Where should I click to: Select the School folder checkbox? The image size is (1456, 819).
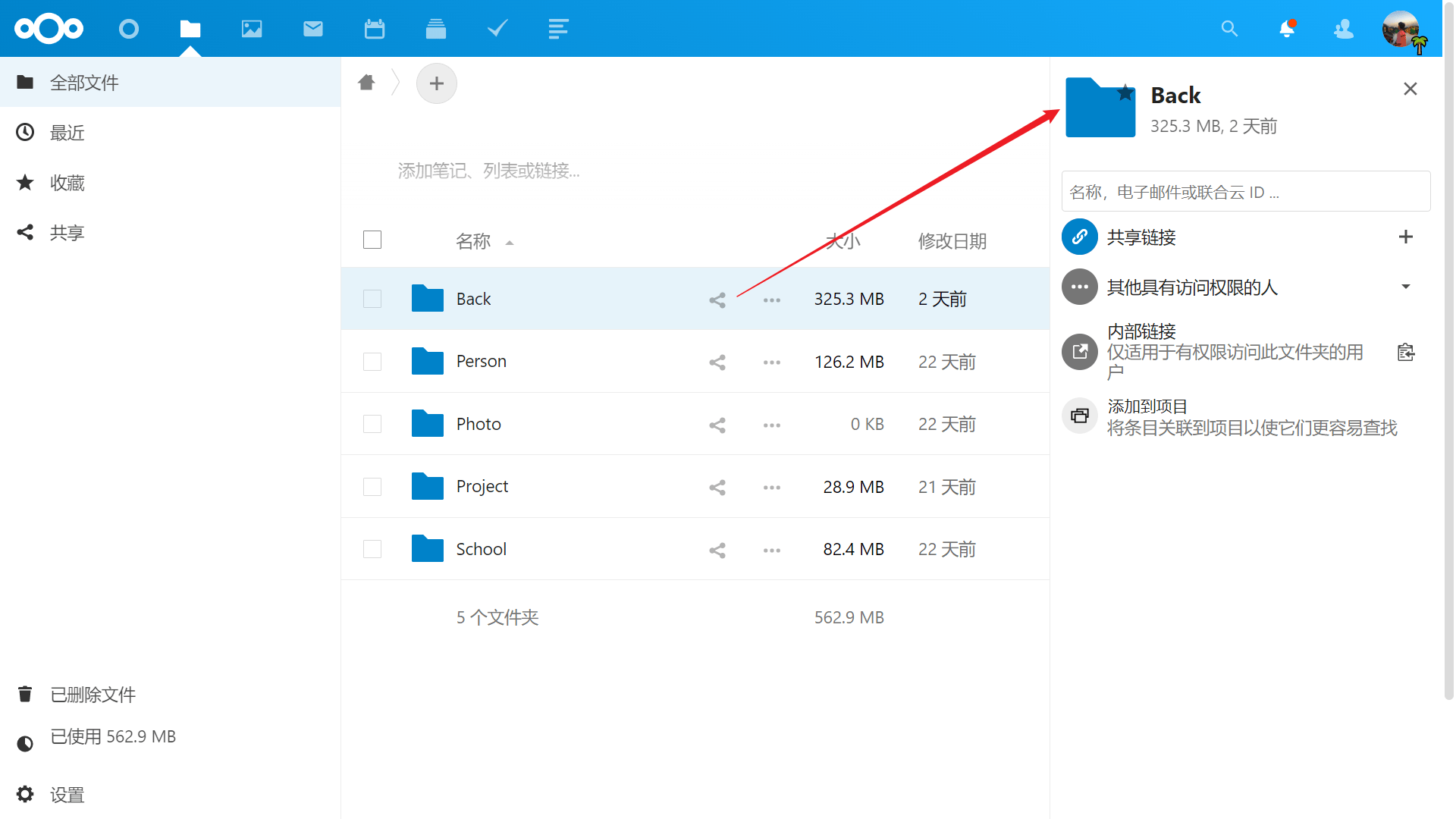(x=372, y=549)
